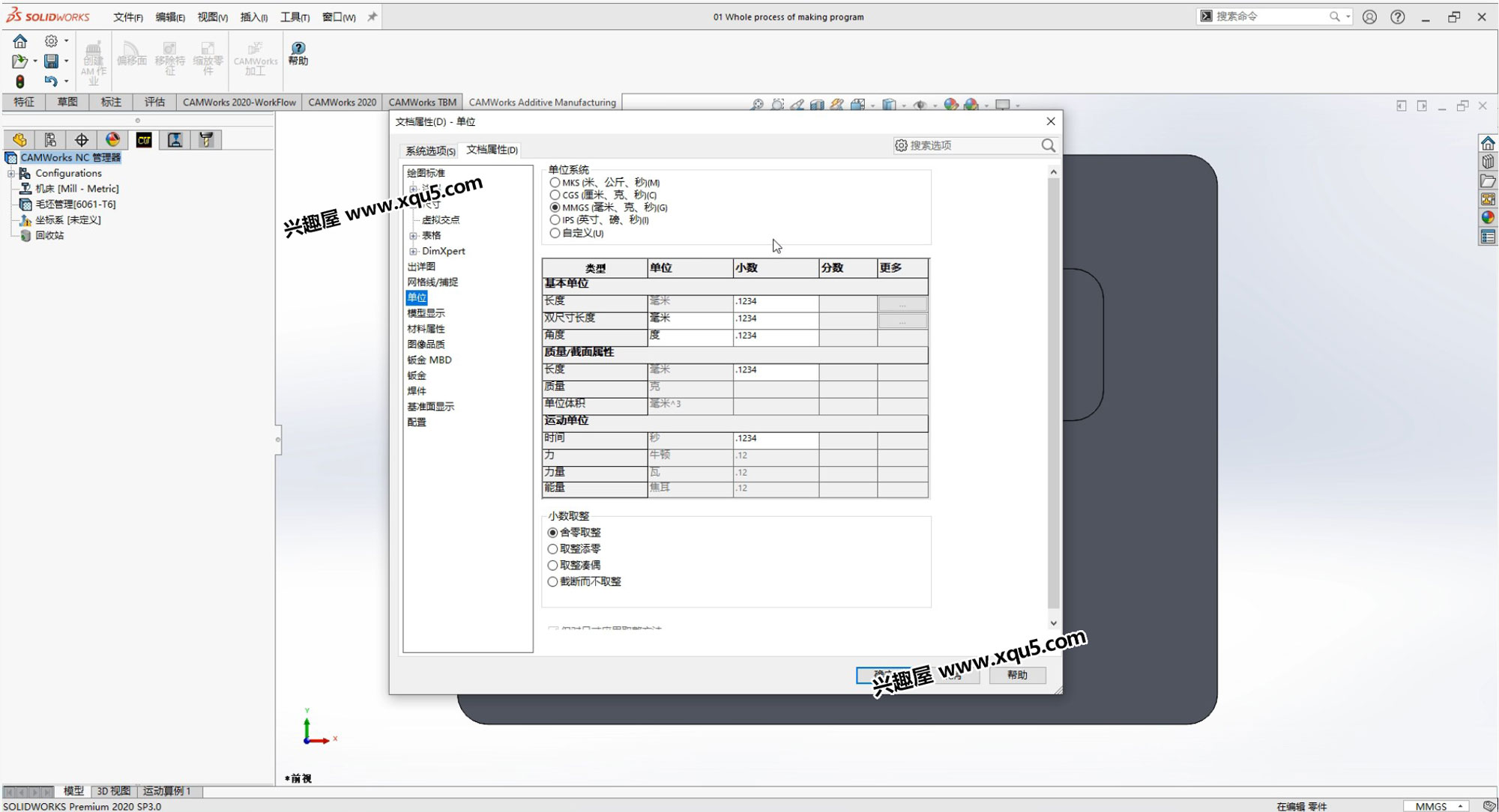Open View Palette icon in task pane
1499x812 pixels.
[1488, 199]
